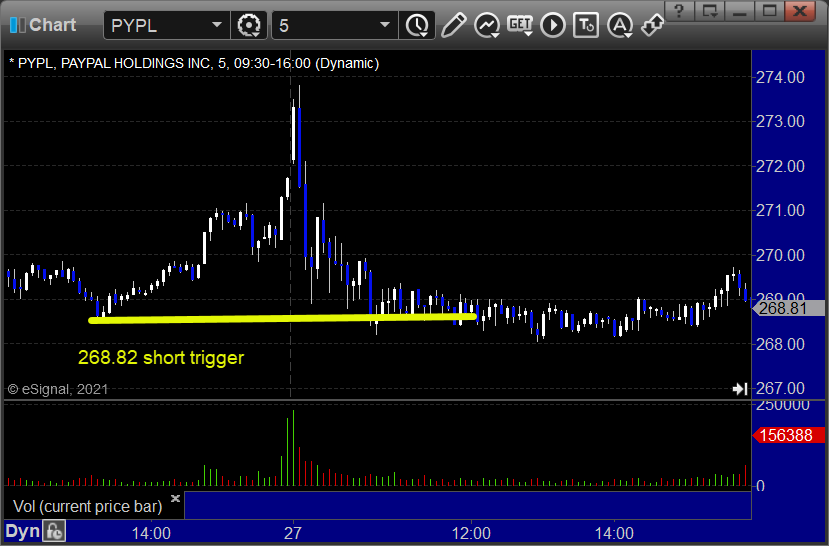The image size is (829, 546).
Task: Click the 274.00 price axis label
Action: pos(780,78)
